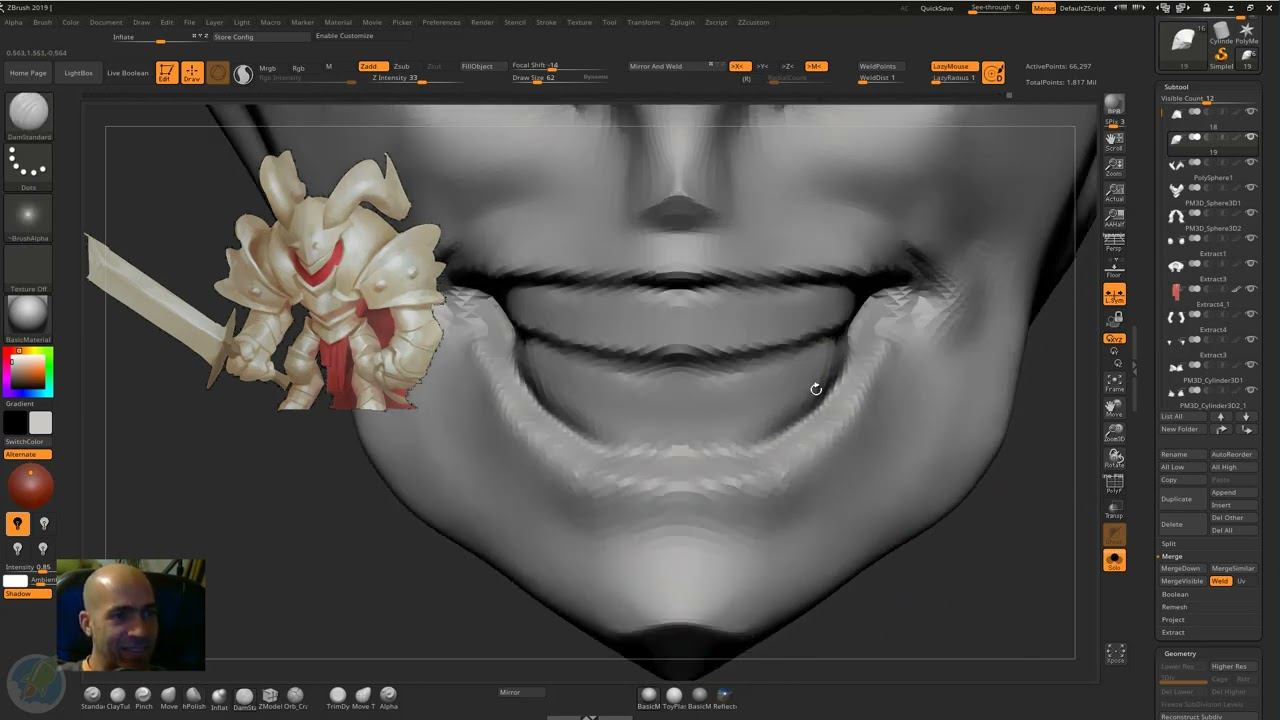Expand the Extract section in Subtool

[1173, 632]
